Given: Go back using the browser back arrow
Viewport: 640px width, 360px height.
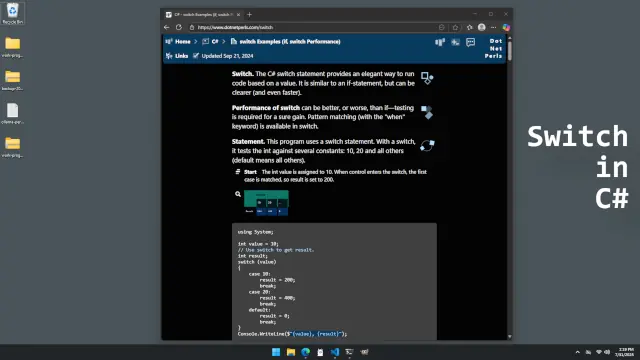Looking at the screenshot, I should click(167, 27).
